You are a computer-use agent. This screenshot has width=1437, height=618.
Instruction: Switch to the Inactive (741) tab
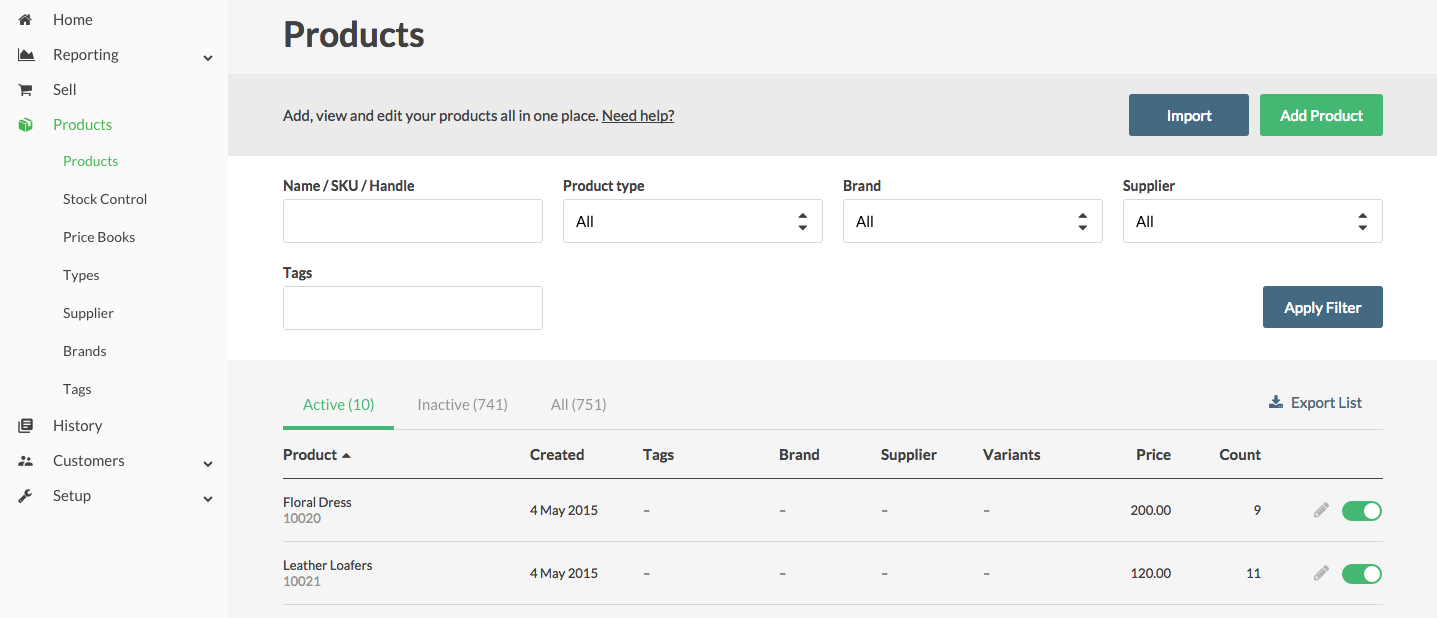pyautogui.click(x=462, y=405)
